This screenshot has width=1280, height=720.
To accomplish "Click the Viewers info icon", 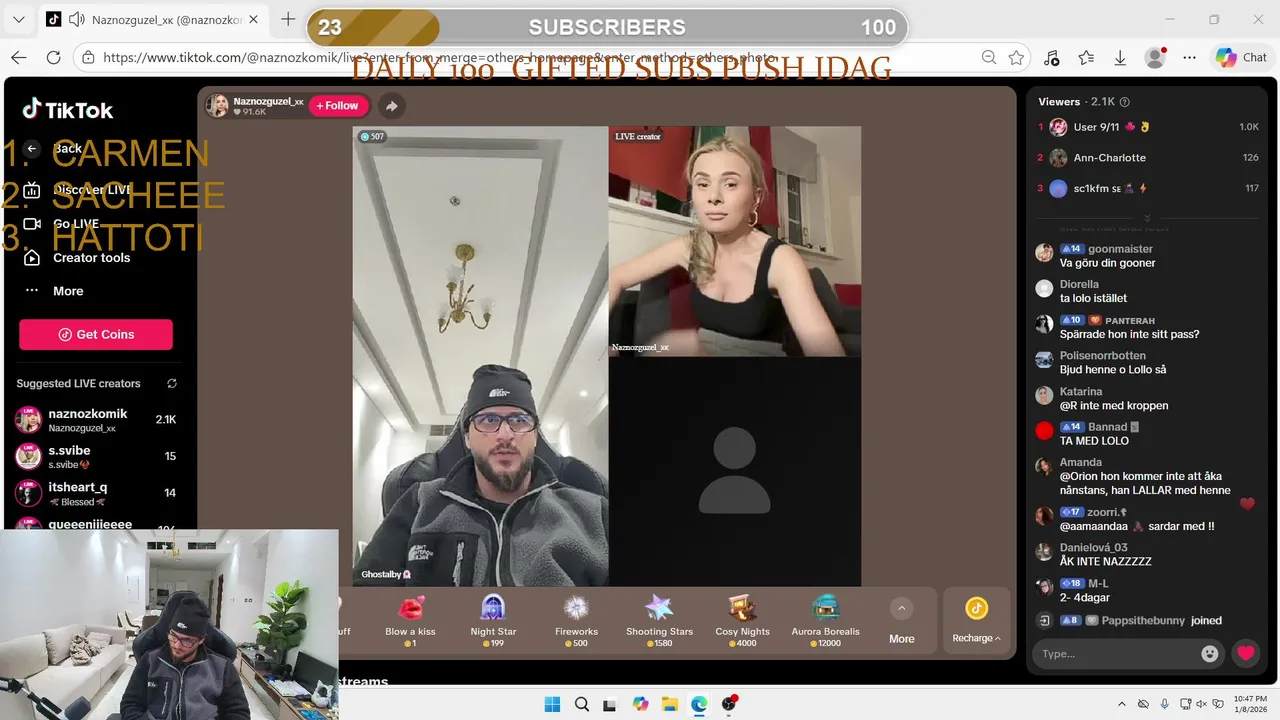I will click(x=1125, y=102).
